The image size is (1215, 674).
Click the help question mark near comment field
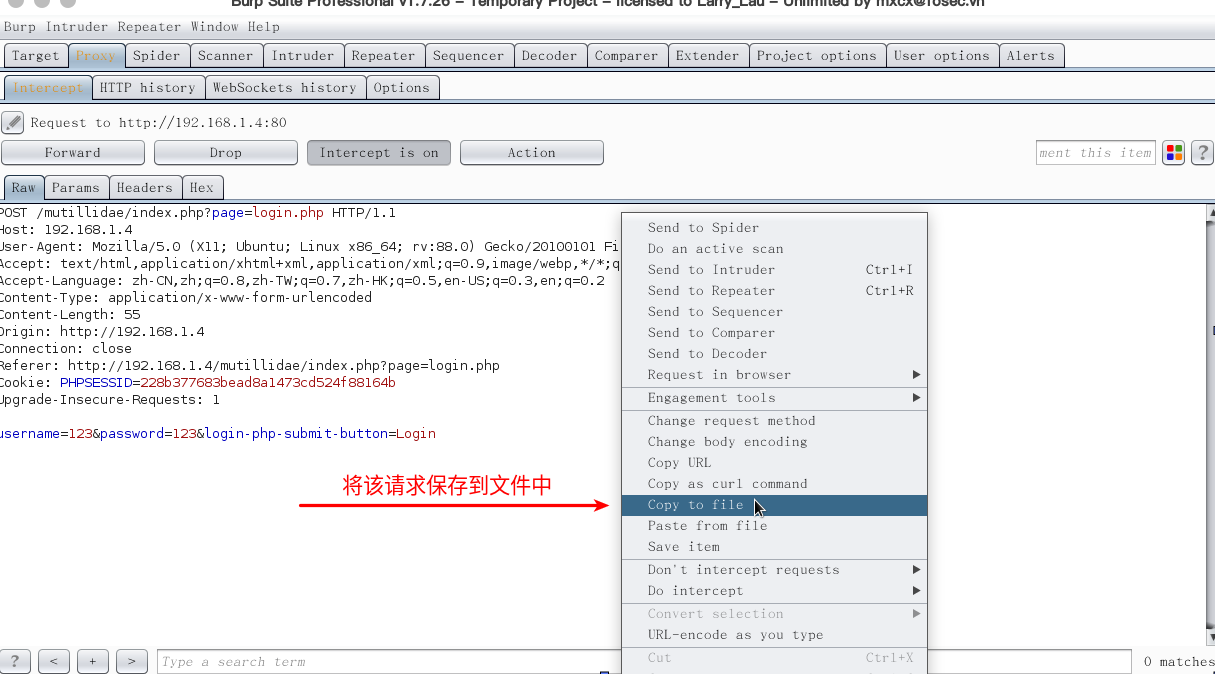pyautogui.click(x=1202, y=153)
